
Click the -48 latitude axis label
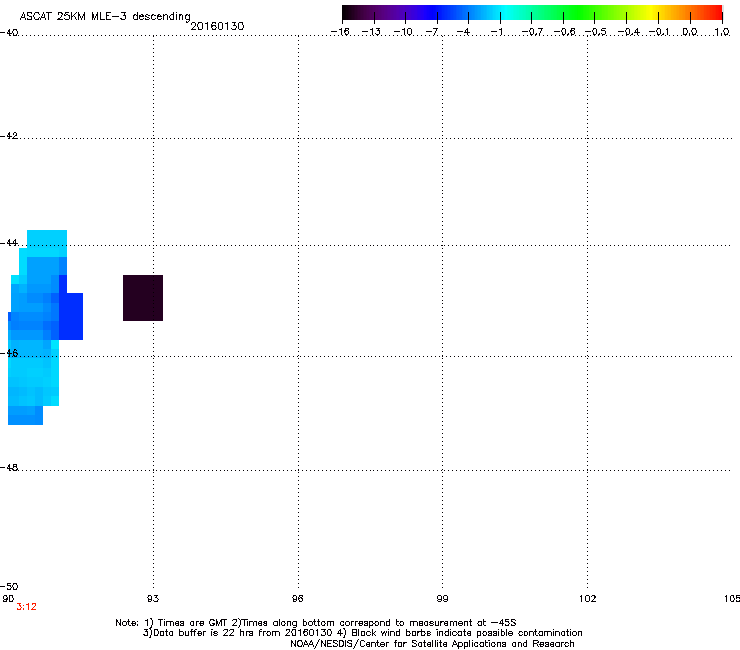click(x=9, y=468)
